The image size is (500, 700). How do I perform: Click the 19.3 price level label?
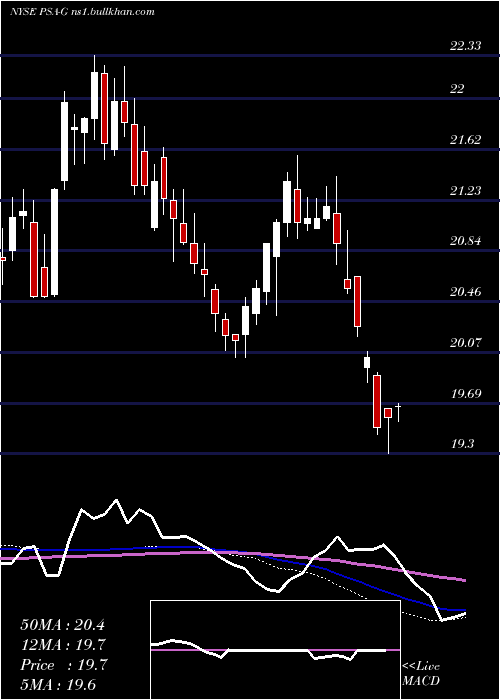tap(462, 444)
